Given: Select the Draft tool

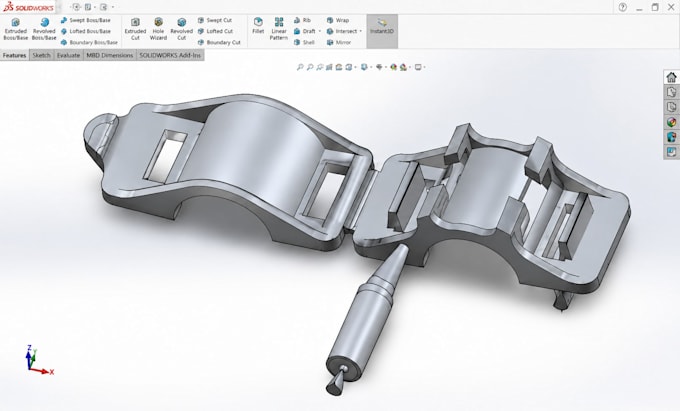Looking at the screenshot, I should pos(305,31).
